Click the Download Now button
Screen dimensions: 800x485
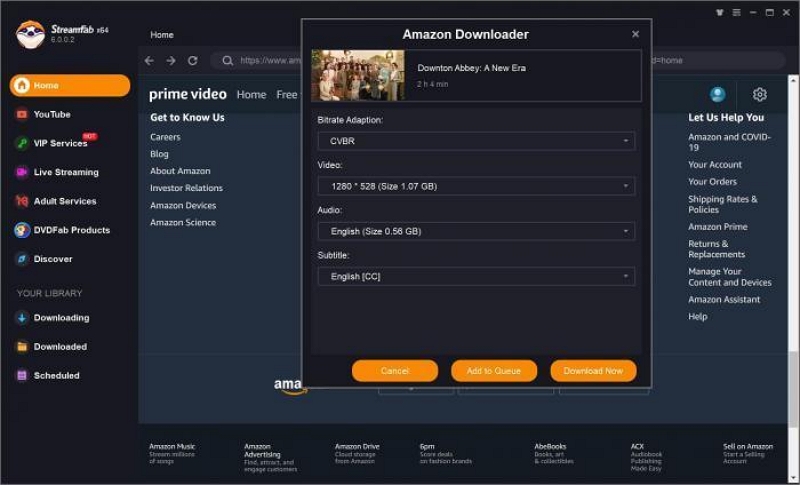click(593, 371)
